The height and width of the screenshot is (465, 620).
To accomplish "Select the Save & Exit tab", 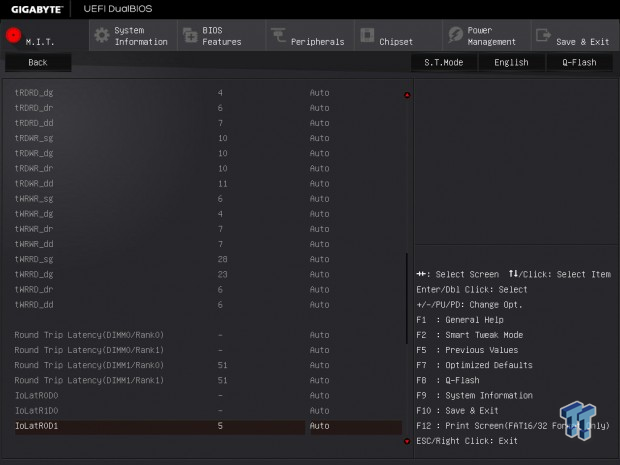I will pyautogui.click(x=575, y=35).
